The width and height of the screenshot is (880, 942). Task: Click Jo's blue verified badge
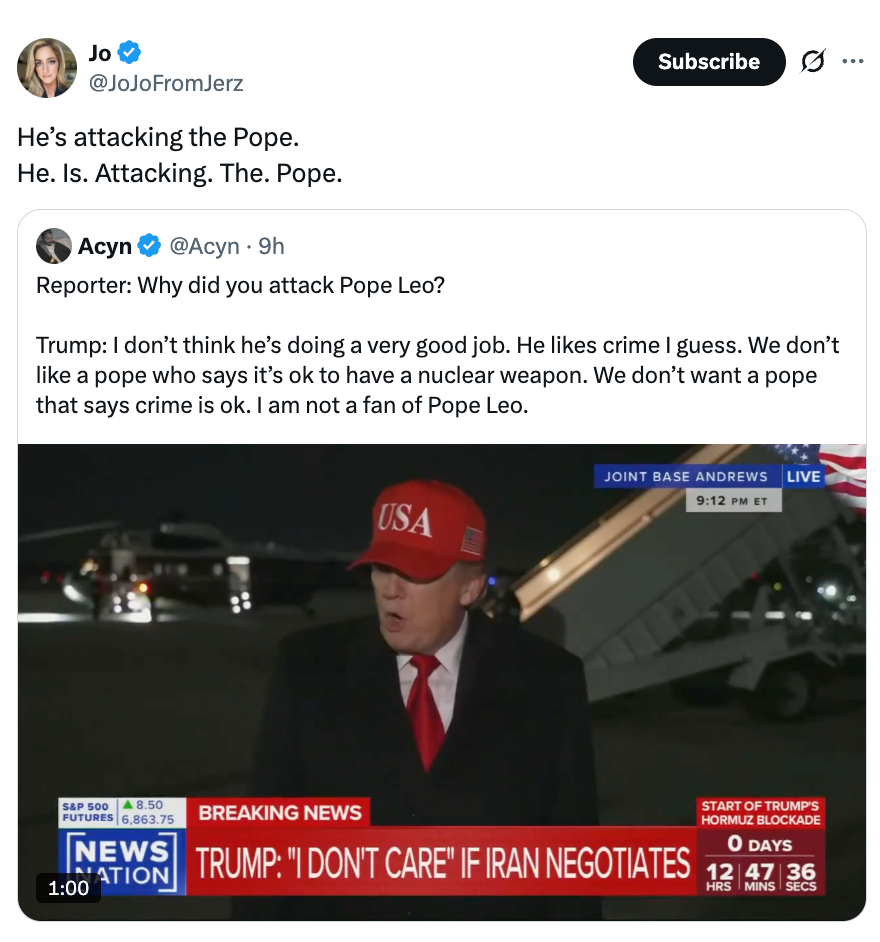click(130, 51)
